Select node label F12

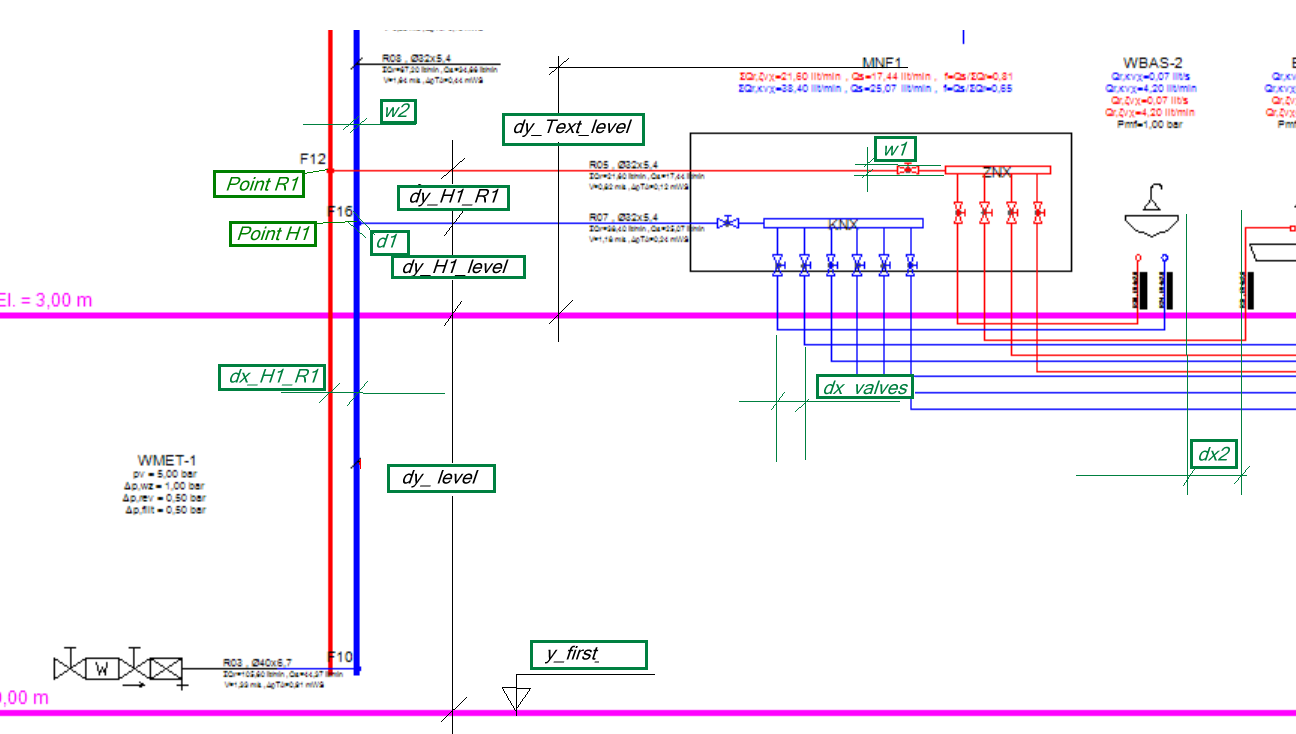[313, 159]
